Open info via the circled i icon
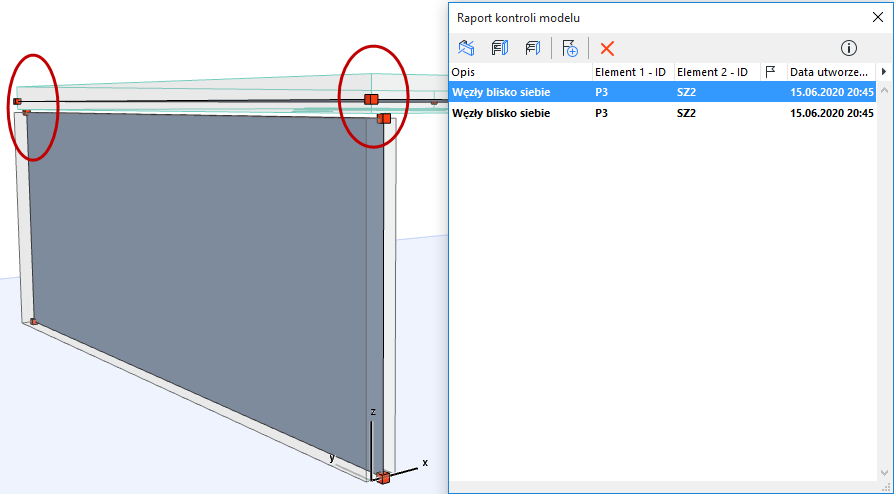Screen dimensions: 894x494 (849, 48)
